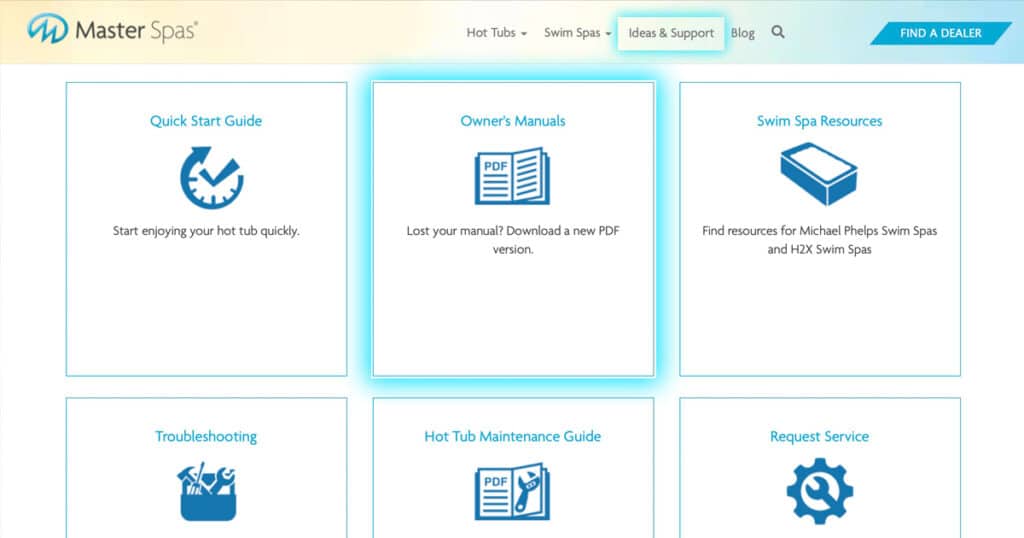Open the Ideas & Support menu

[671, 33]
